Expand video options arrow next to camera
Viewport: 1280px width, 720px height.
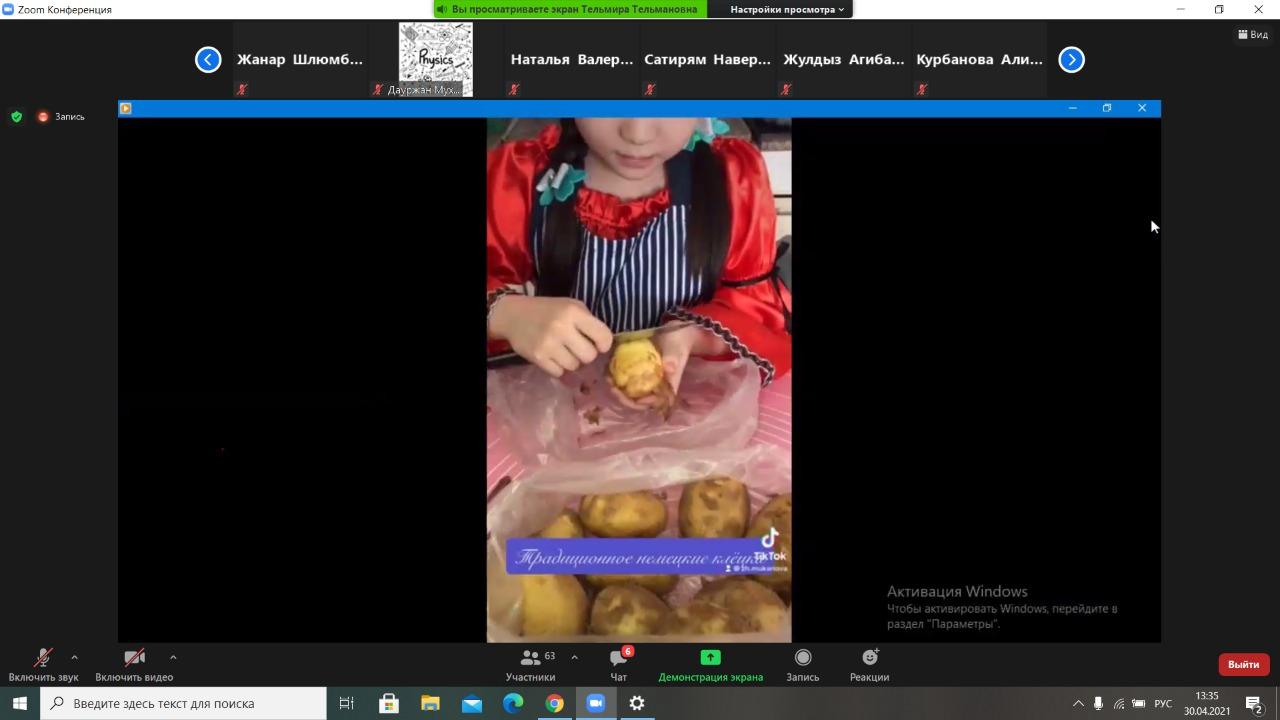pyautogui.click(x=173, y=657)
